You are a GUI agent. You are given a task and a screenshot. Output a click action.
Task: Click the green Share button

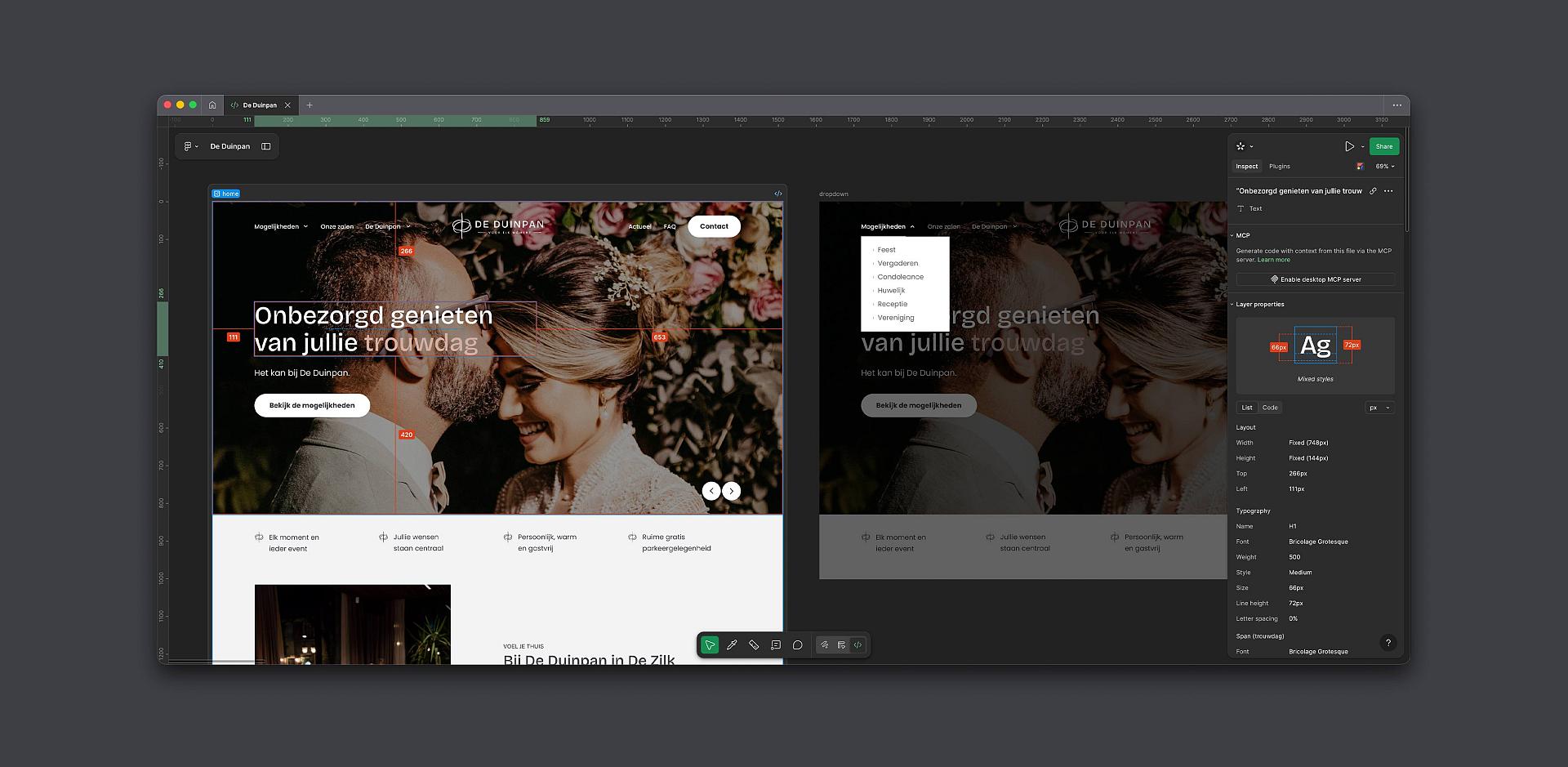tap(1383, 147)
